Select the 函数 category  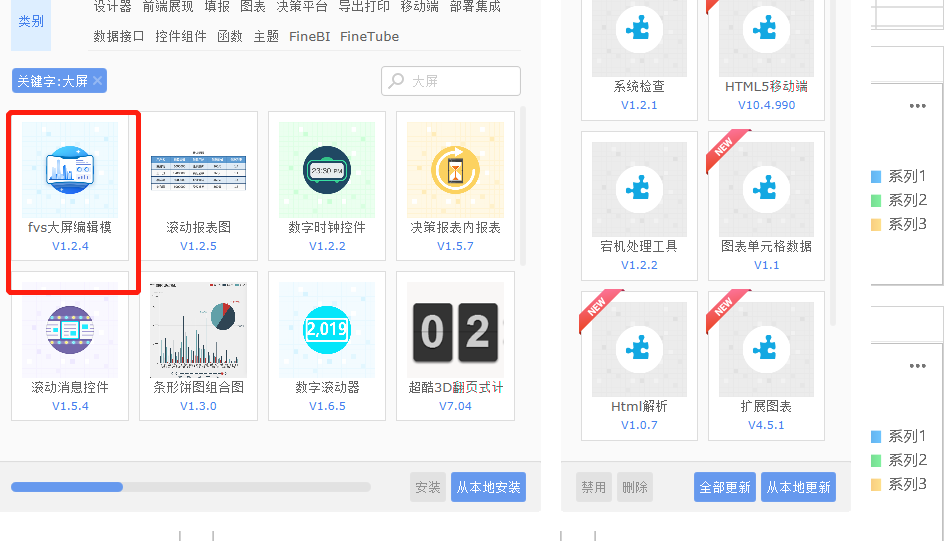click(230, 36)
